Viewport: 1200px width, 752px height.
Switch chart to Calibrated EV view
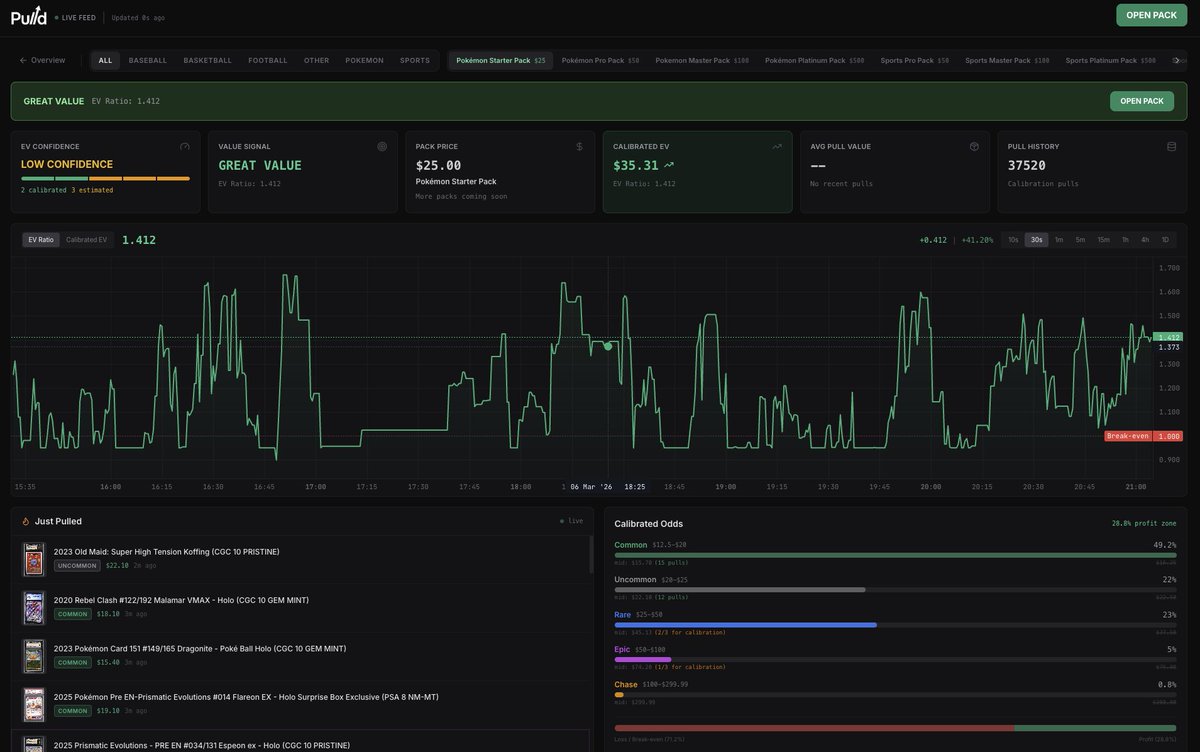pyautogui.click(x=86, y=240)
